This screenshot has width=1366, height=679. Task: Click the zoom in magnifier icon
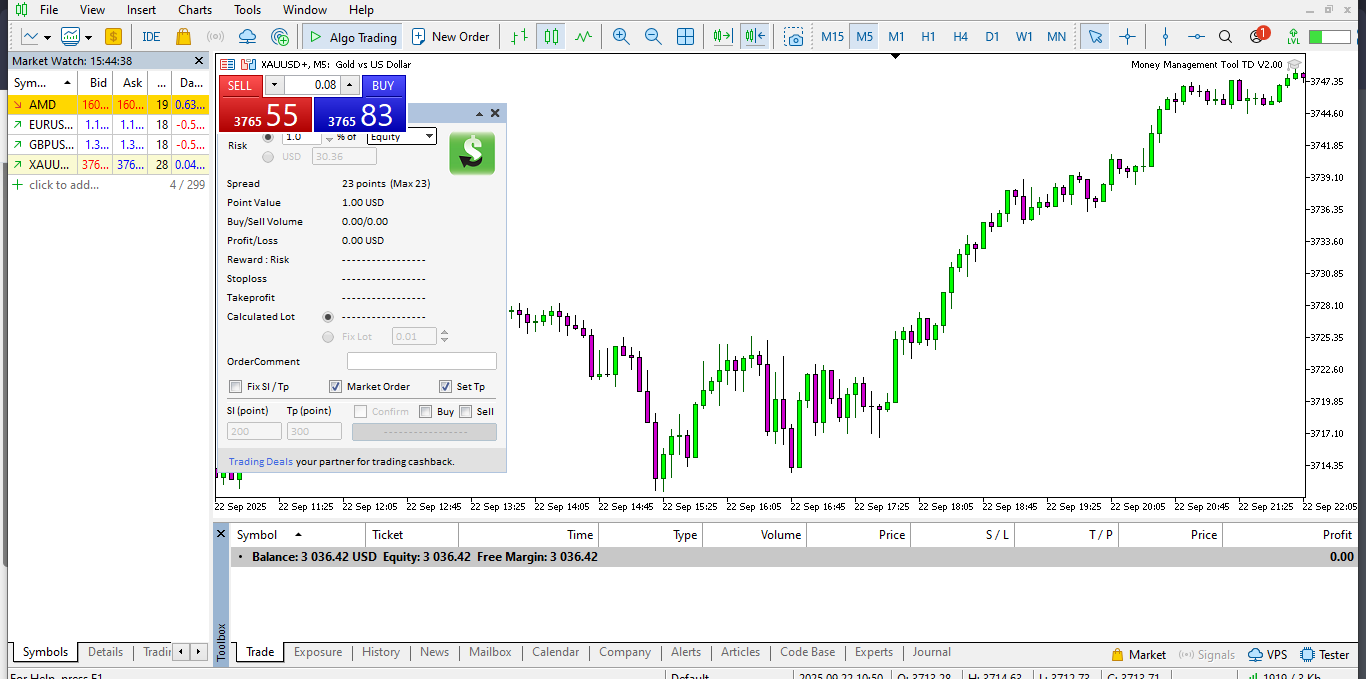pyautogui.click(x=621, y=37)
